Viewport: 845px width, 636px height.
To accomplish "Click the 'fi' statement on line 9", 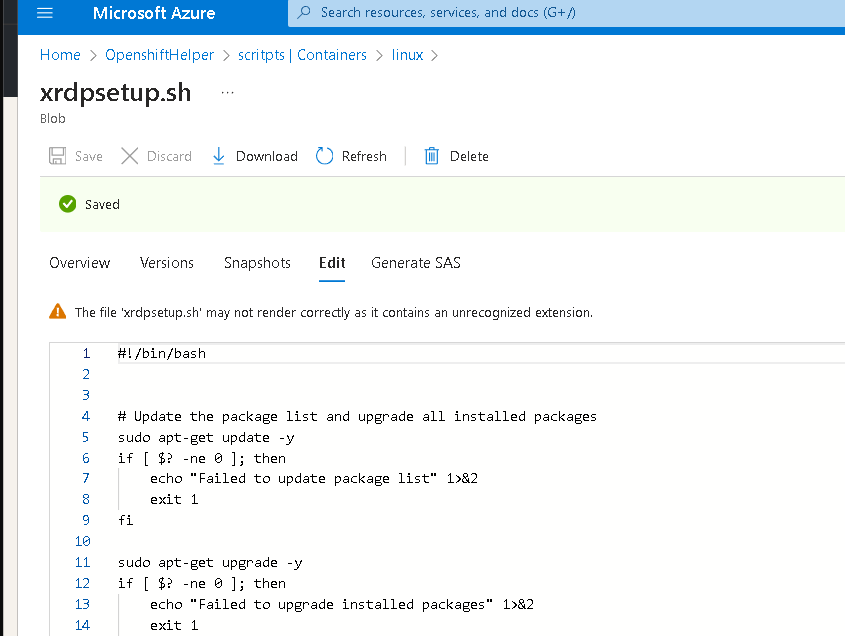I will (126, 520).
